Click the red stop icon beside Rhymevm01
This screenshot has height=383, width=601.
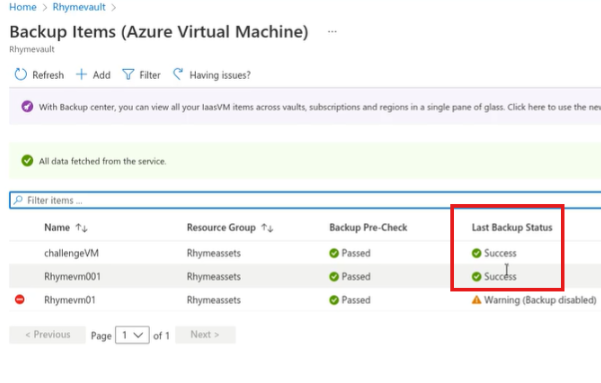click(x=20, y=299)
